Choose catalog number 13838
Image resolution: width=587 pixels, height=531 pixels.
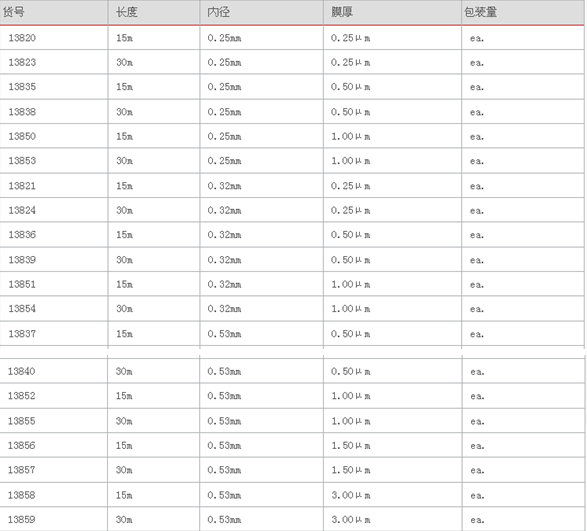[22, 112]
